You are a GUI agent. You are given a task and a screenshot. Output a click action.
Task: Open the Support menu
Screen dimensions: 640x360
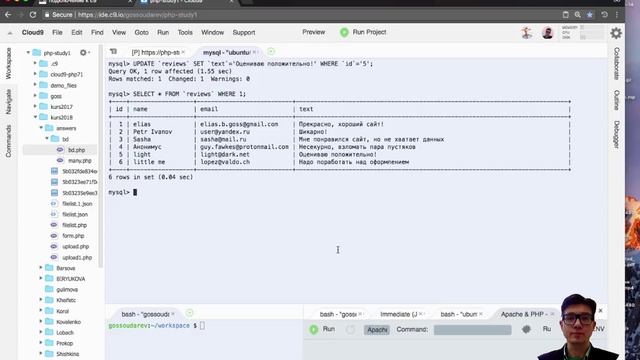(x=244, y=32)
